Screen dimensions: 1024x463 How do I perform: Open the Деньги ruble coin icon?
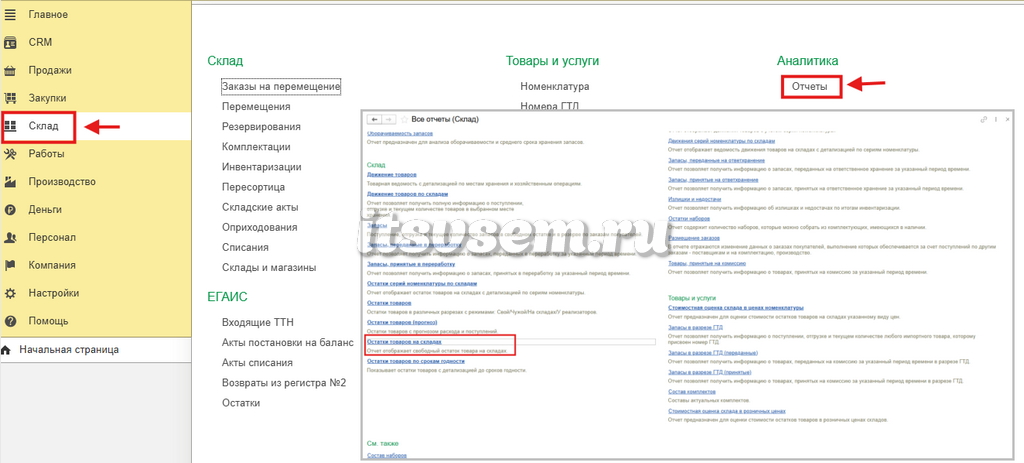[x=10, y=210]
